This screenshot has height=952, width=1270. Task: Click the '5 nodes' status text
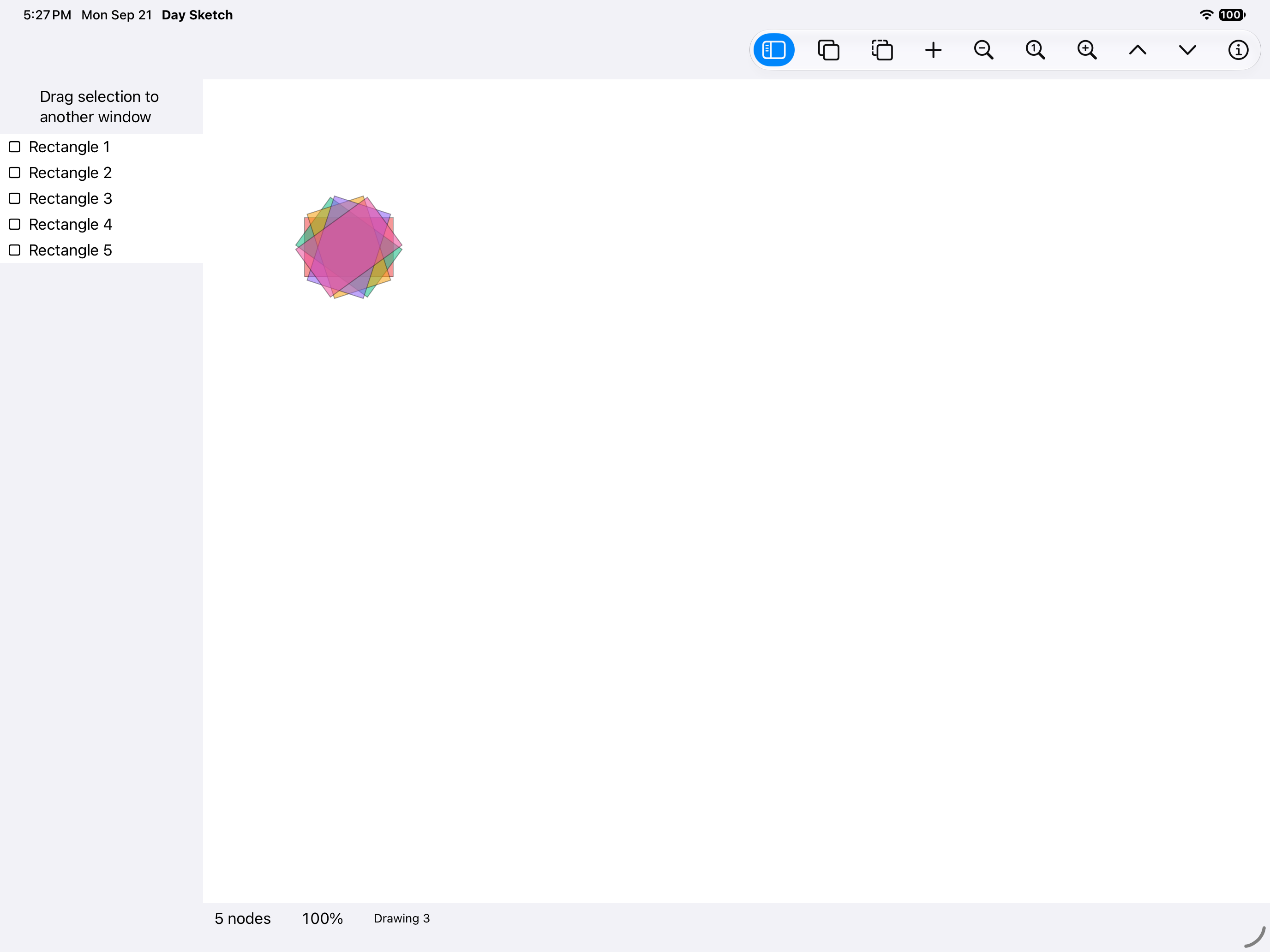tap(242, 919)
